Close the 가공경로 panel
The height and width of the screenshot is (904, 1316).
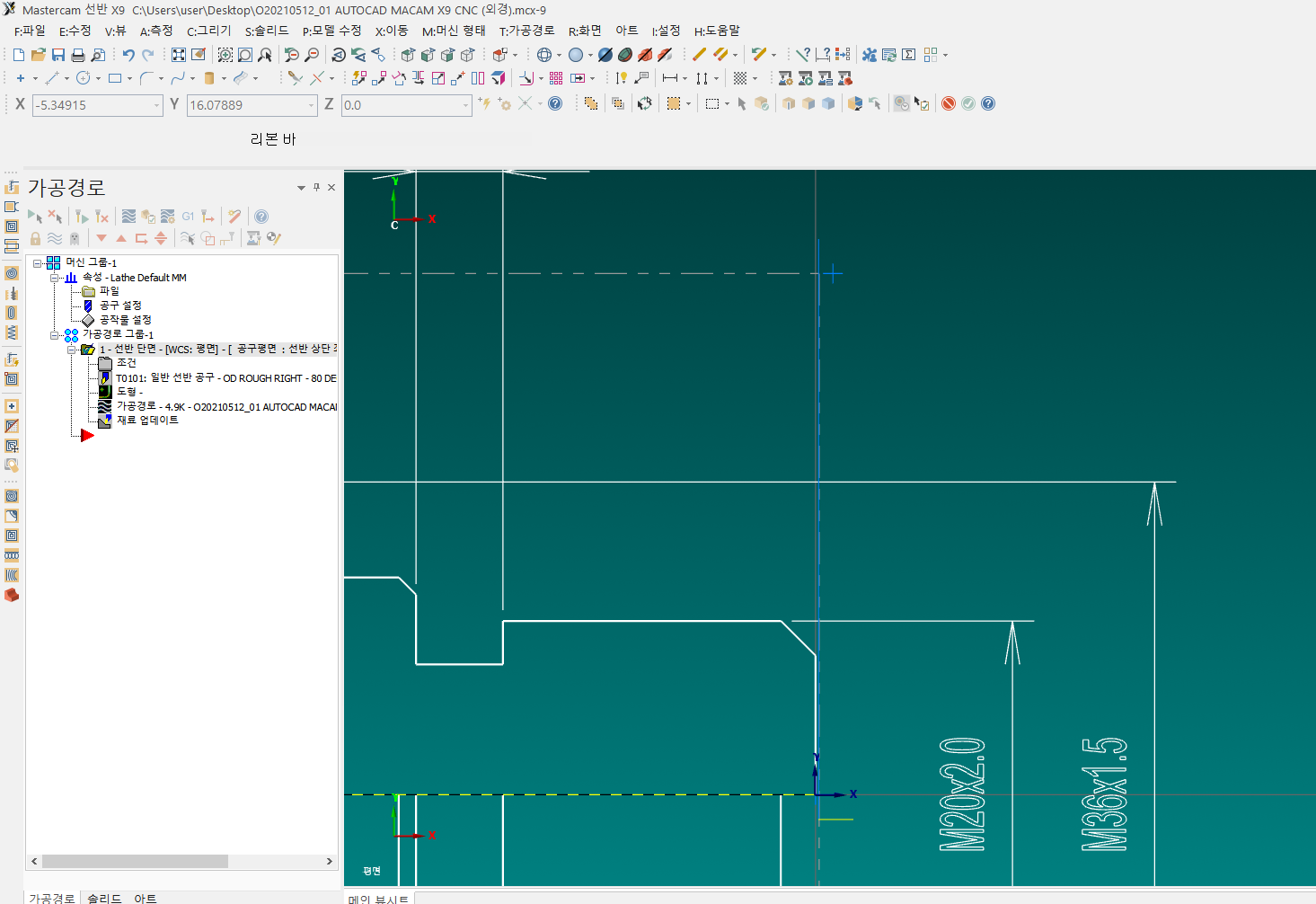pos(331,187)
